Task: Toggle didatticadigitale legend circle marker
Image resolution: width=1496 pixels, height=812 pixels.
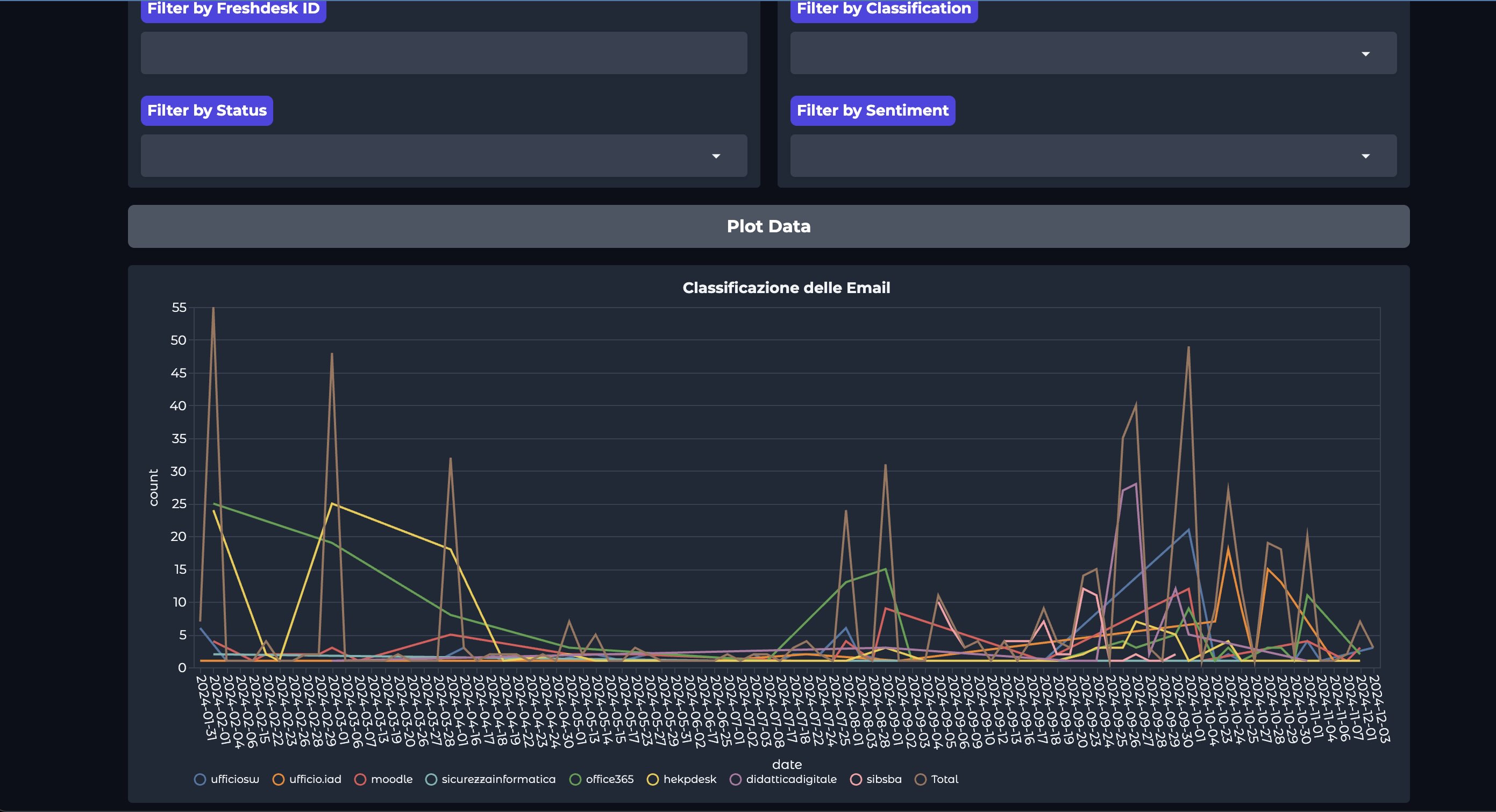Action: point(735,780)
